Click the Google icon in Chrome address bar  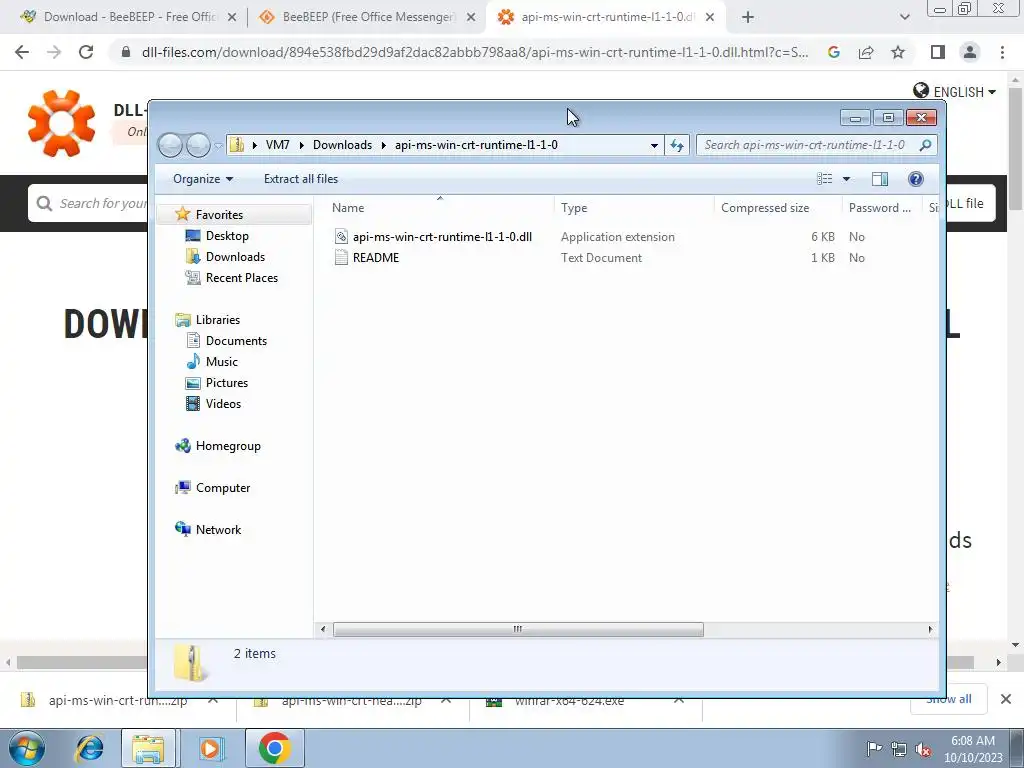(834, 52)
